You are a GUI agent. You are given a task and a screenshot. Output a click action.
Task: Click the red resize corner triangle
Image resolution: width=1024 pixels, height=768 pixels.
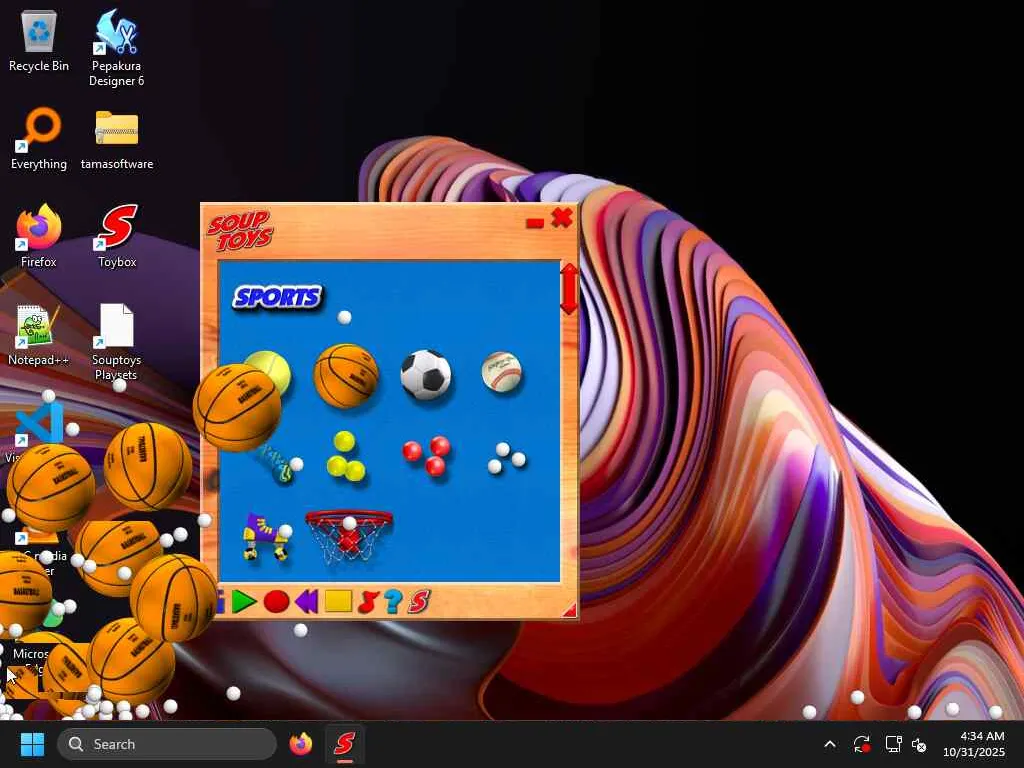(570, 610)
